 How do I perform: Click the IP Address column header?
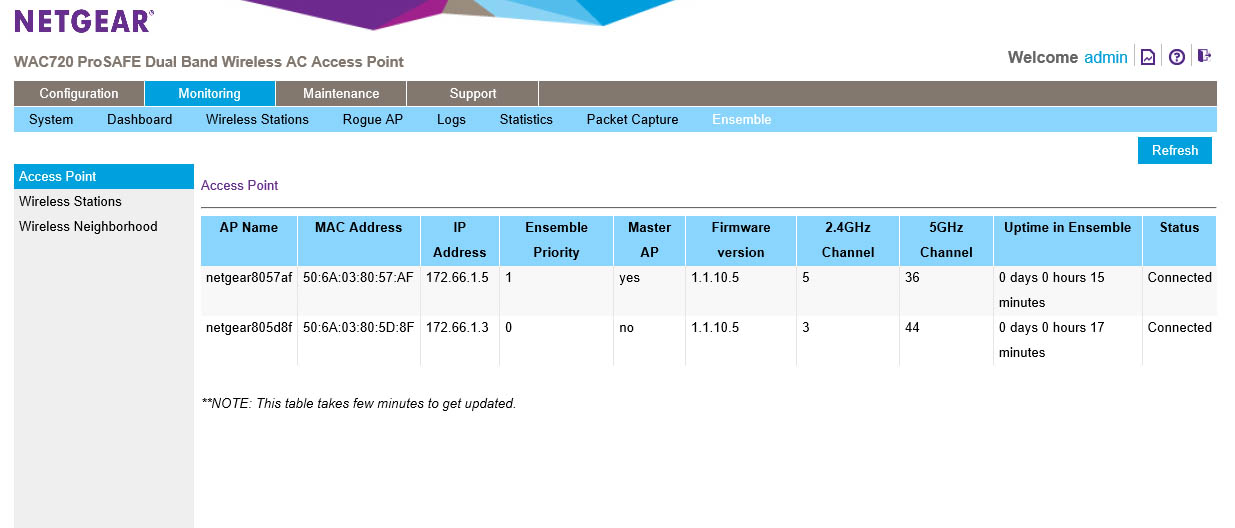coord(460,240)
